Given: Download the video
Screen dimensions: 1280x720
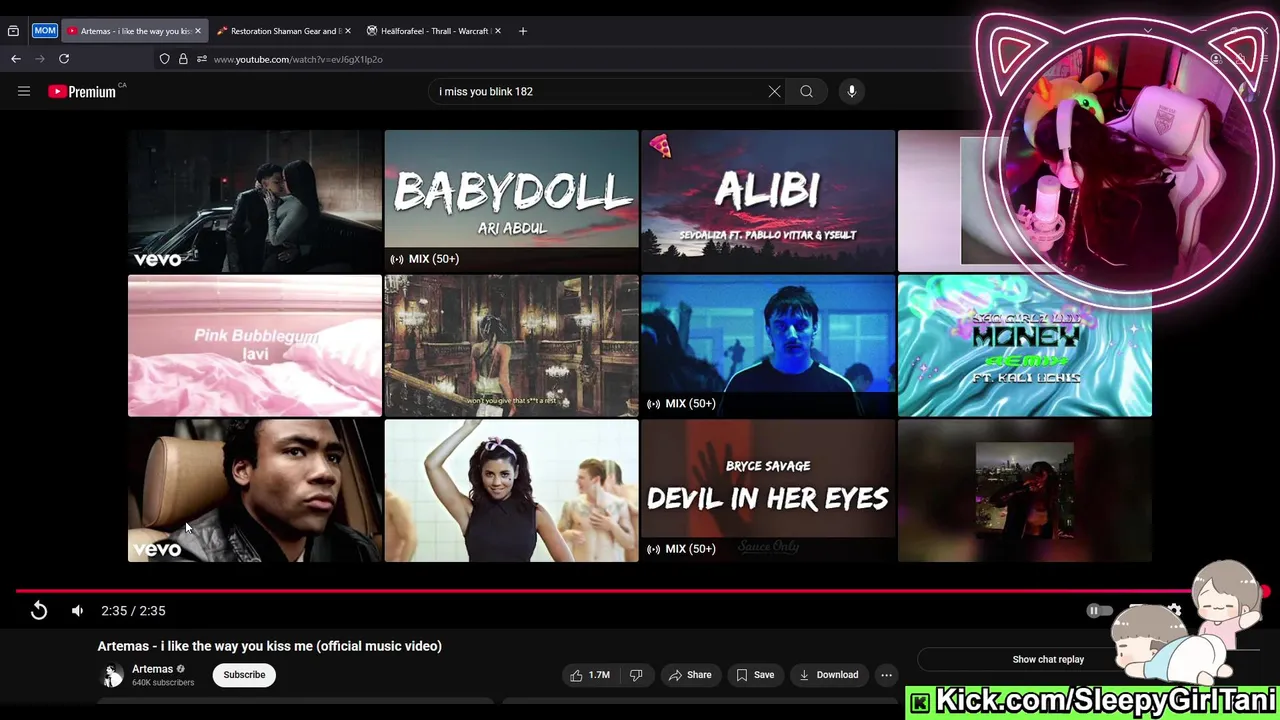Looking at the screenshot, I should 828,675.
